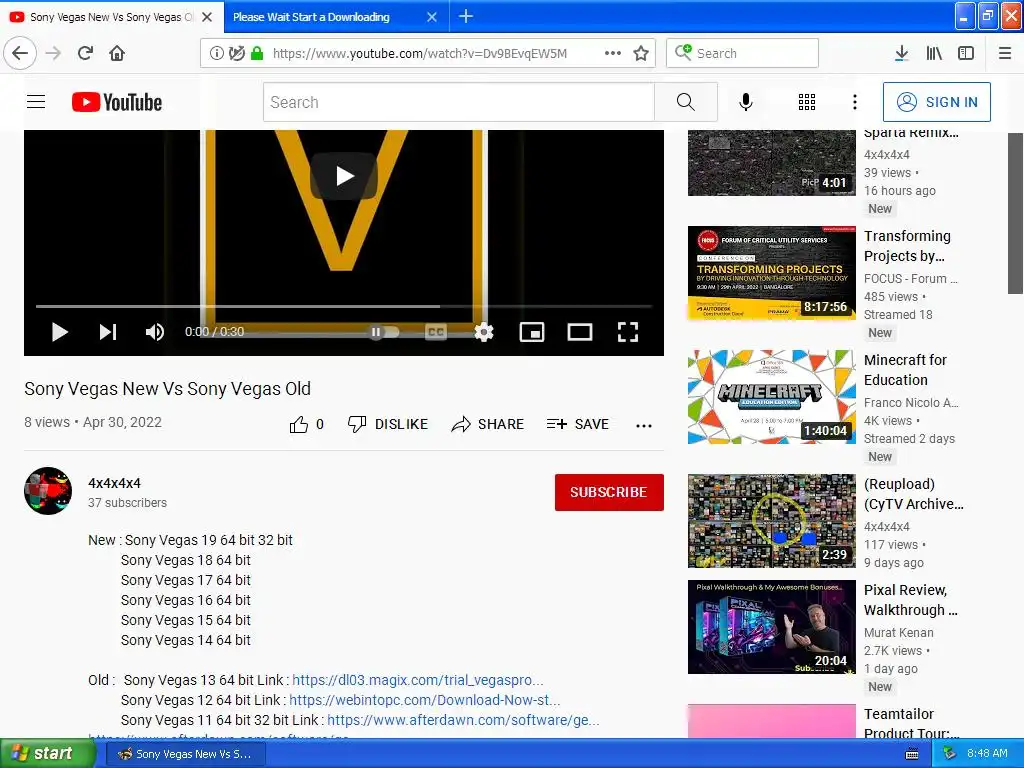Open YouTube guide hamburger menu
Viewport: 1024px width, 768px height.
point(36,101)
